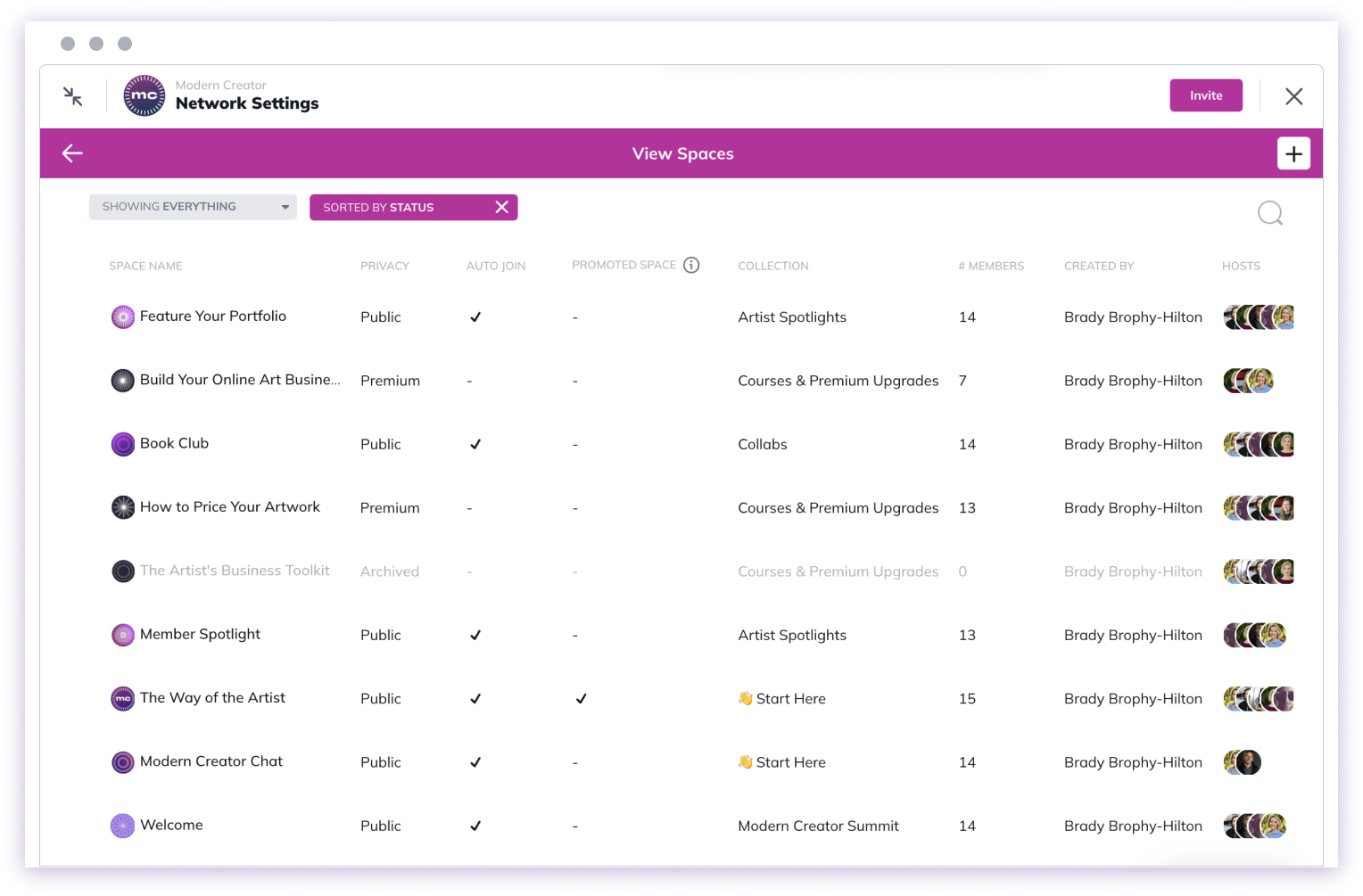Click Collabs collection in Book Club row
The height and width of the screenshot is (896, 1363).
763,444
